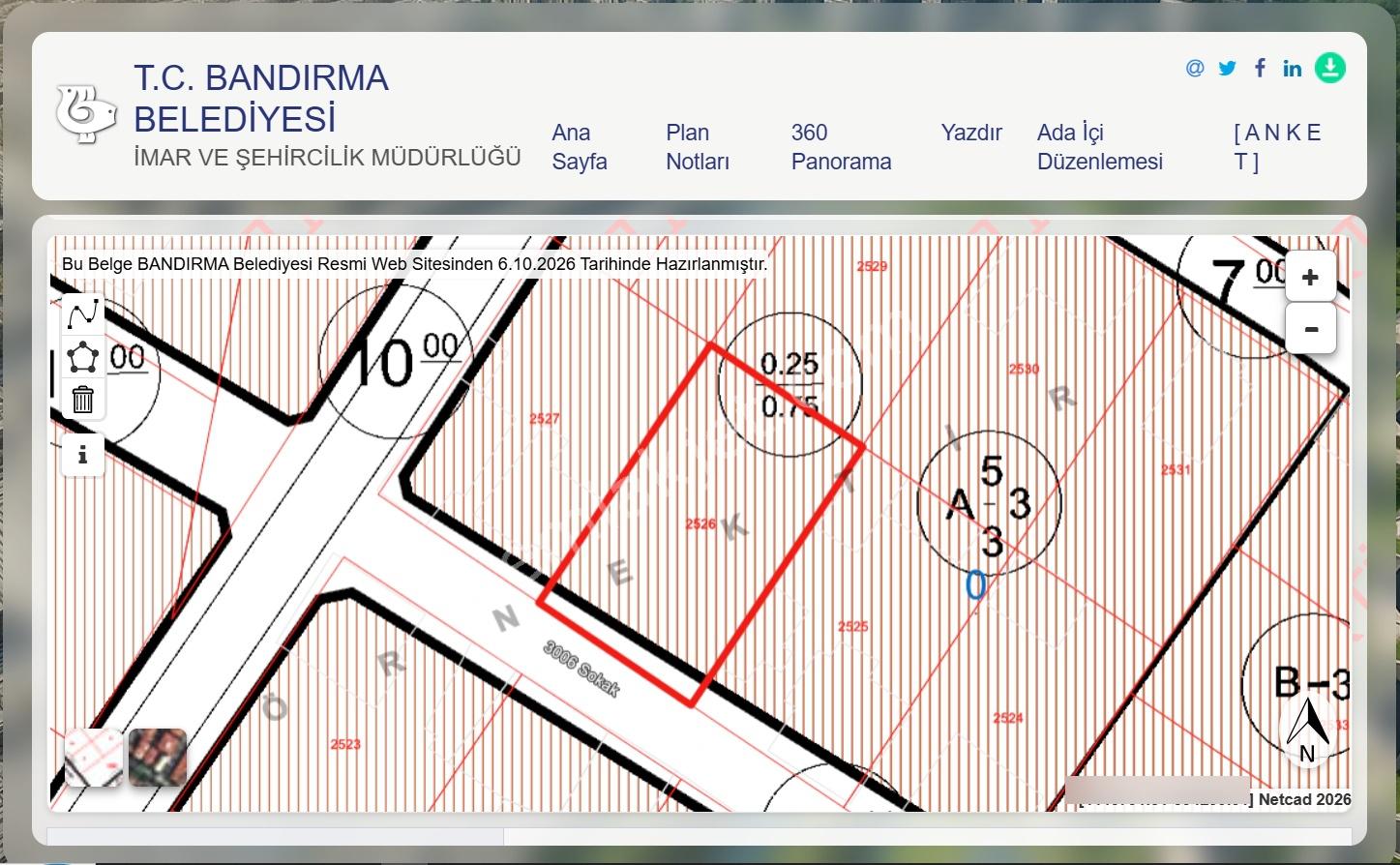Click parcel label 2530

(1024, 369)
